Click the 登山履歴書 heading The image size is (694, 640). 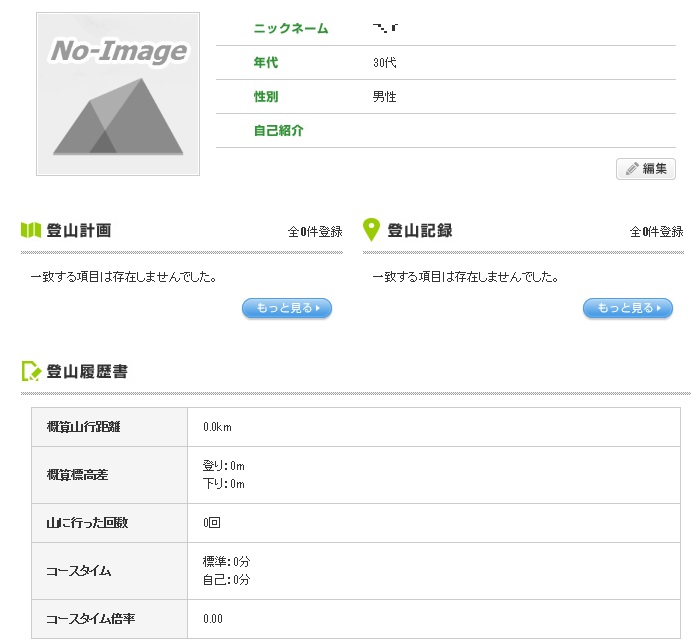point(87,371)
